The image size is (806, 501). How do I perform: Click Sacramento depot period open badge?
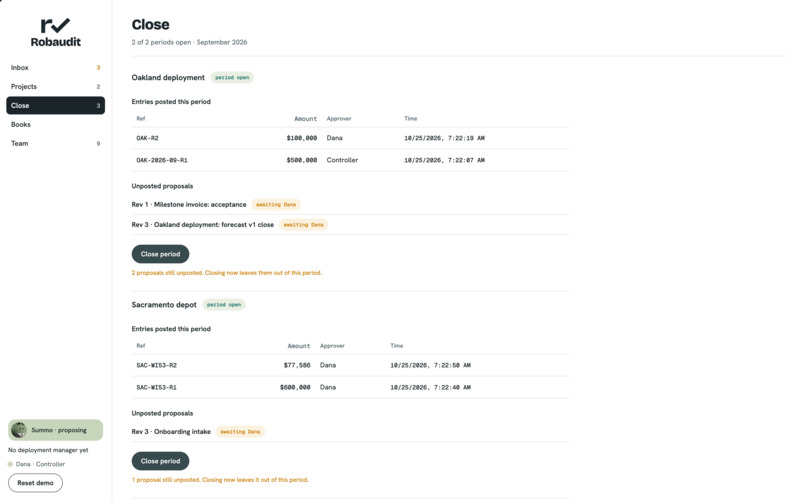(x=224, y=305)
